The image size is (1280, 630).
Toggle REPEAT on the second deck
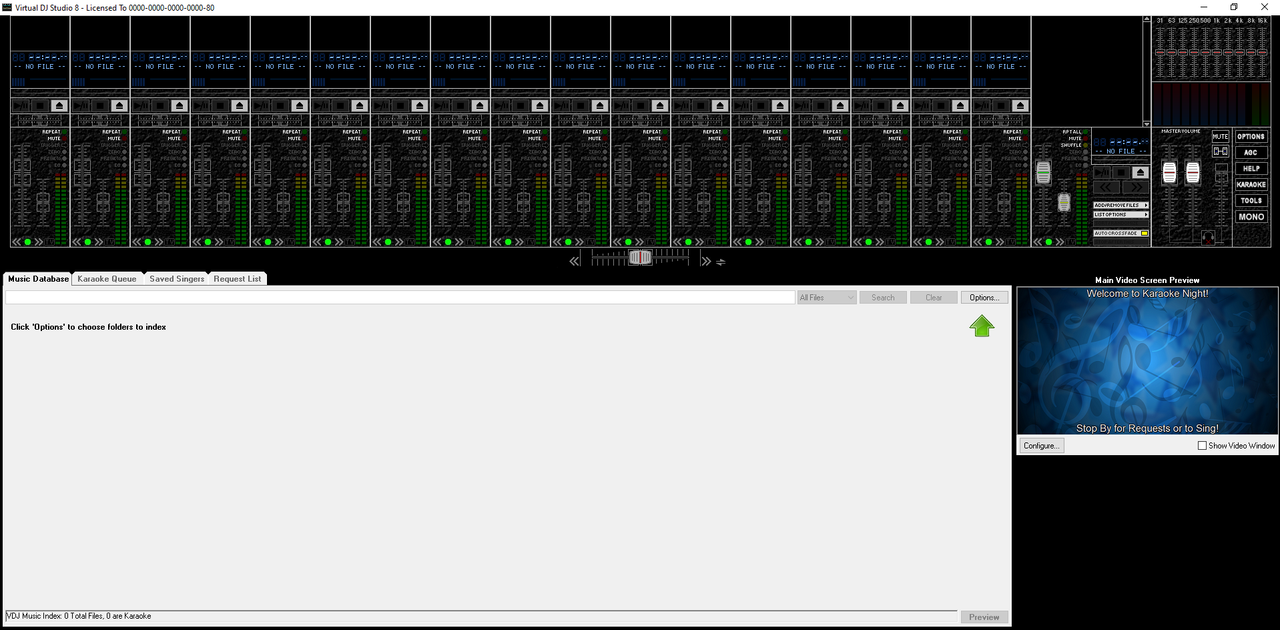coord(115,132)
